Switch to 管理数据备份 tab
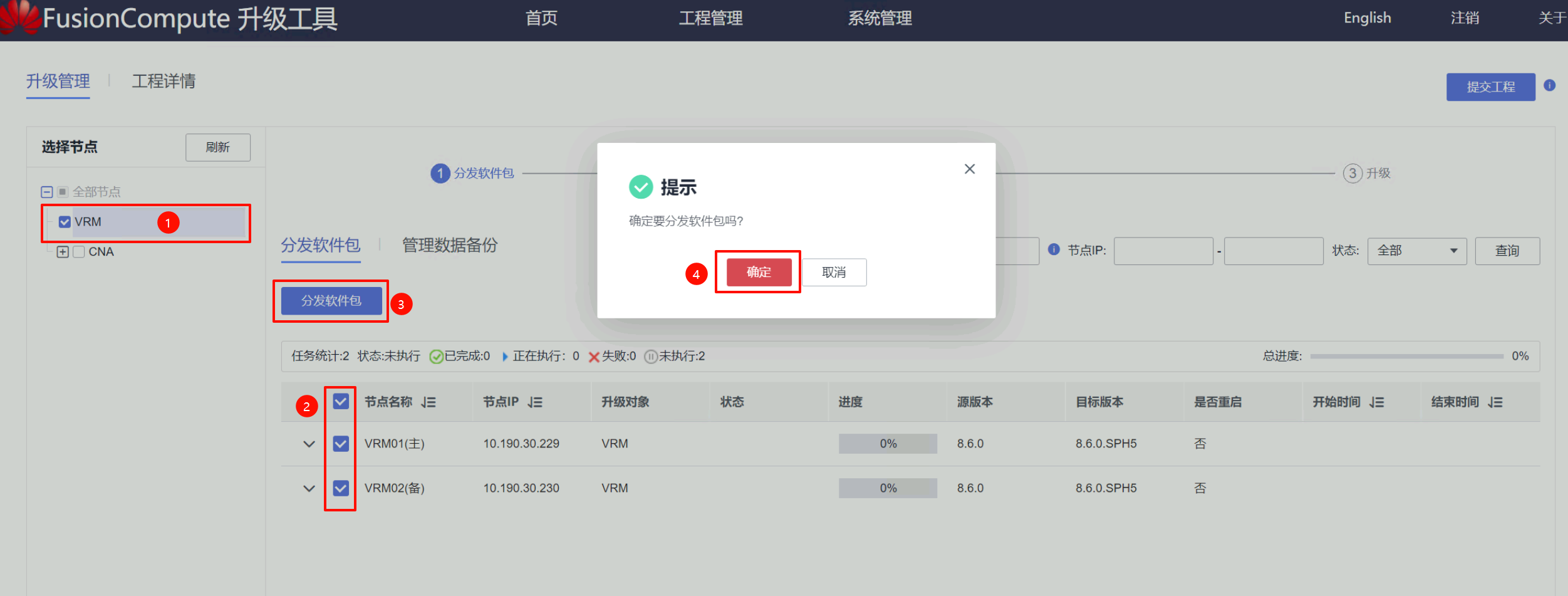 click(449, 245)
